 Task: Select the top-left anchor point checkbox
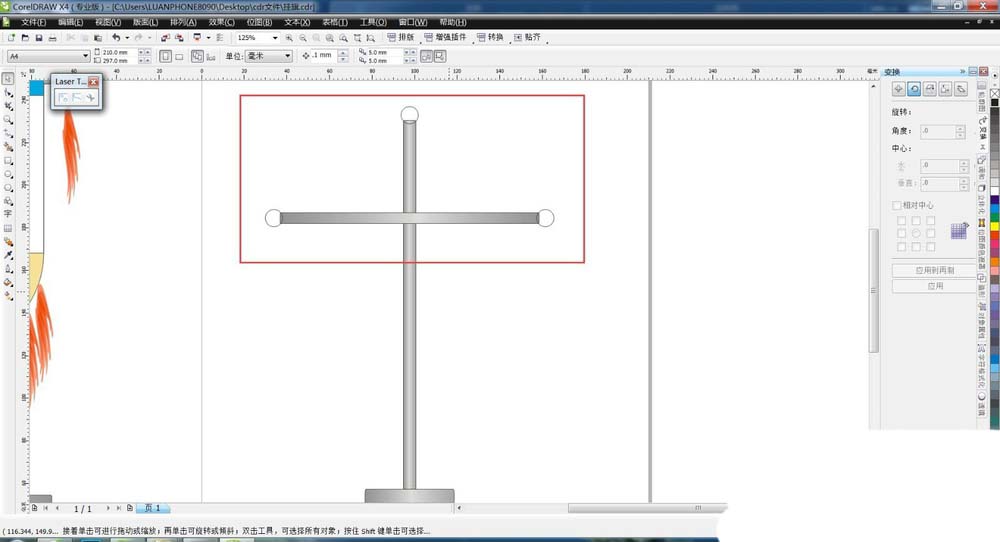pos(901,221)
